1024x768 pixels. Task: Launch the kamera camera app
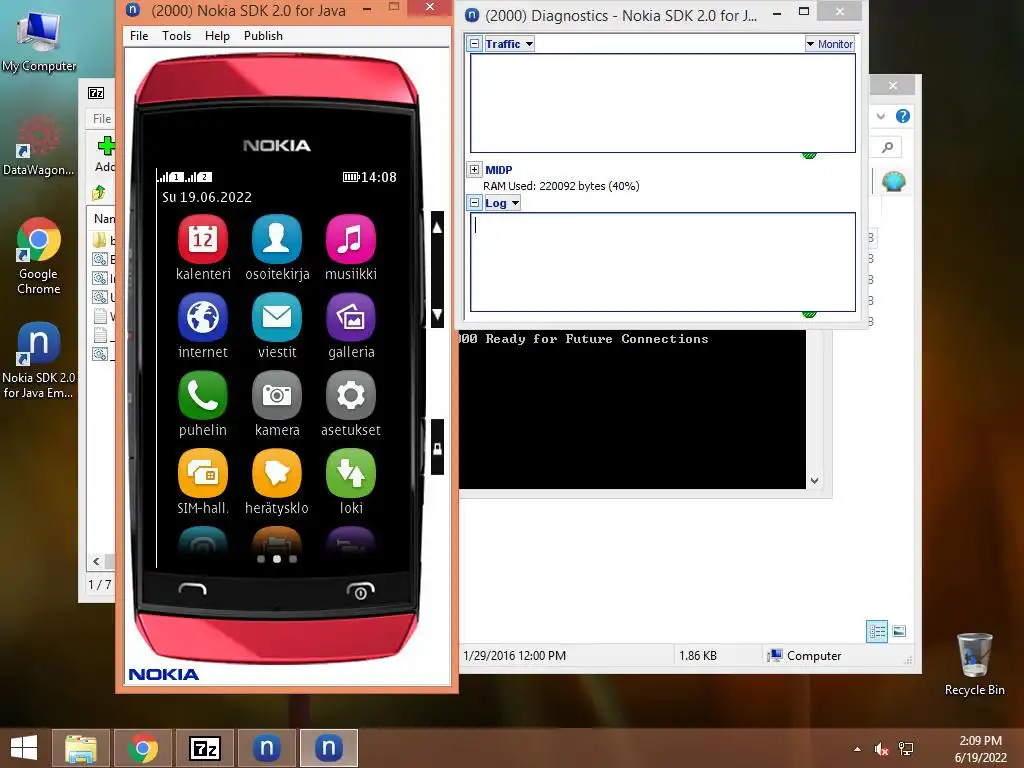(x=277, y=396)
